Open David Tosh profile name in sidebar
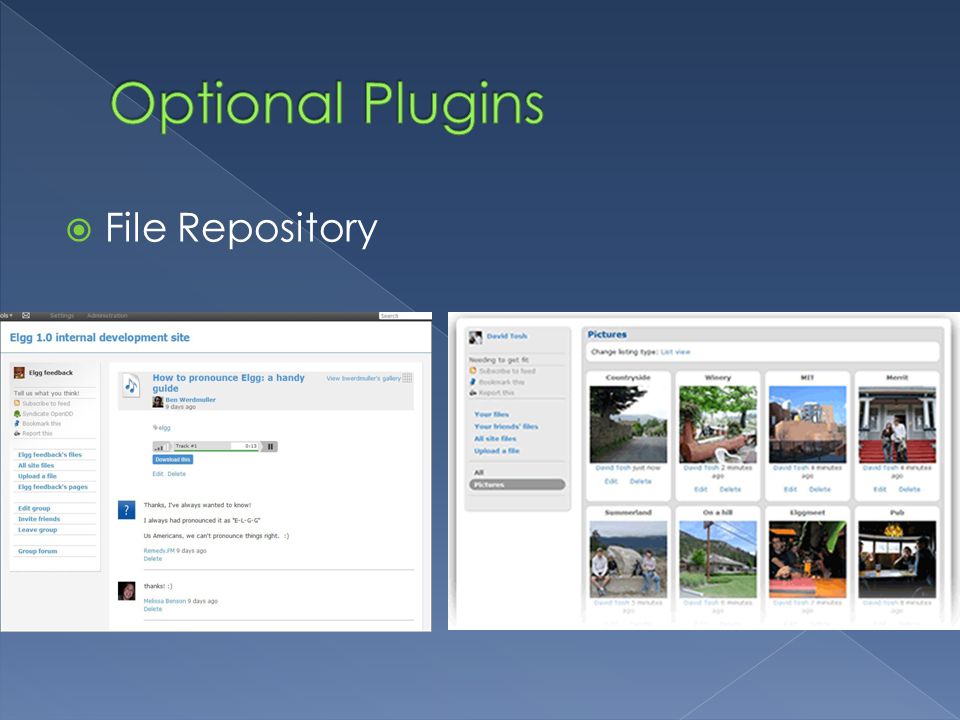This screenshot has width=960, height=720. pos(507,336)
